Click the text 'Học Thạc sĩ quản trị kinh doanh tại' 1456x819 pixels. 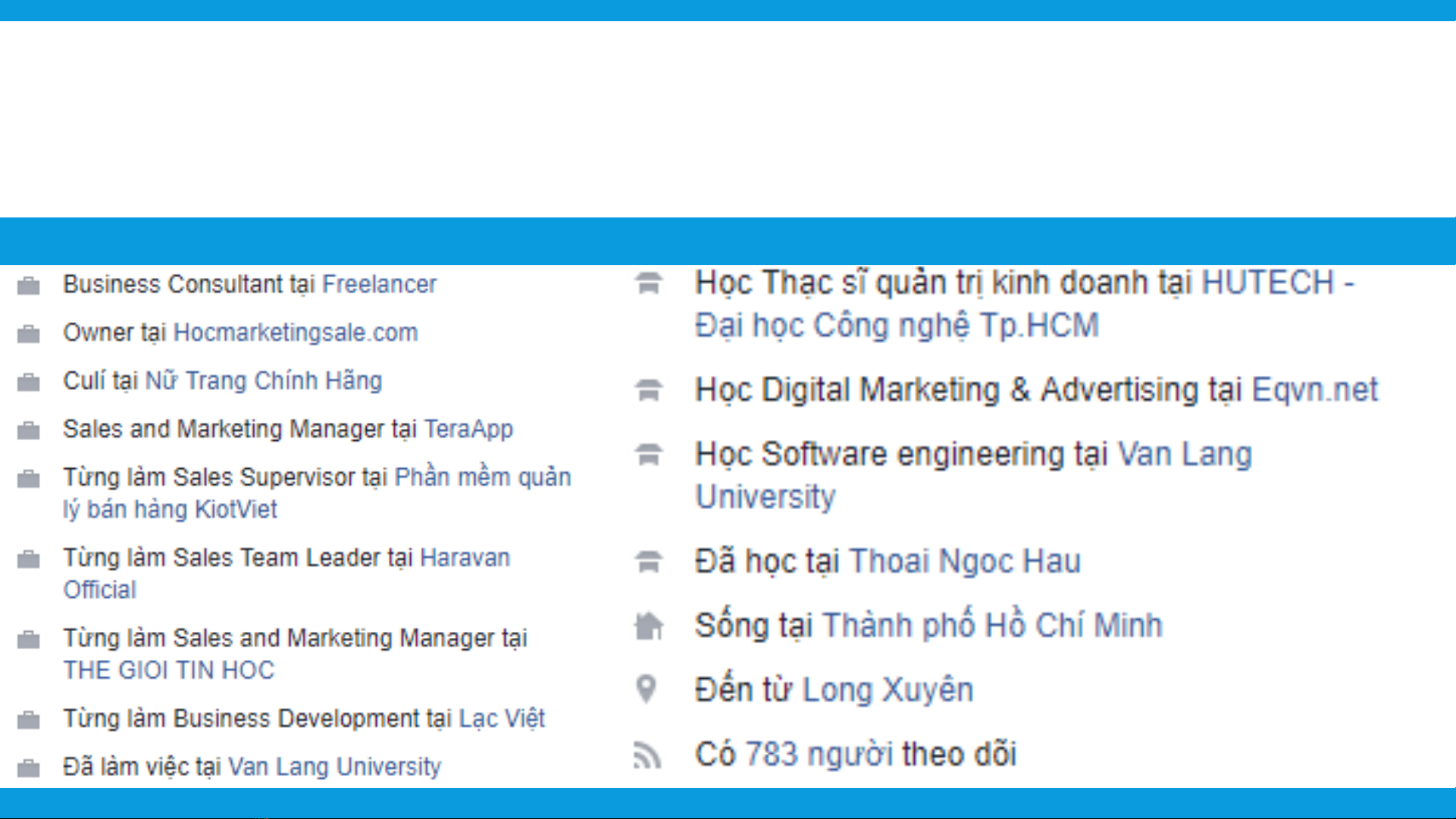click(x=944, y=283)
